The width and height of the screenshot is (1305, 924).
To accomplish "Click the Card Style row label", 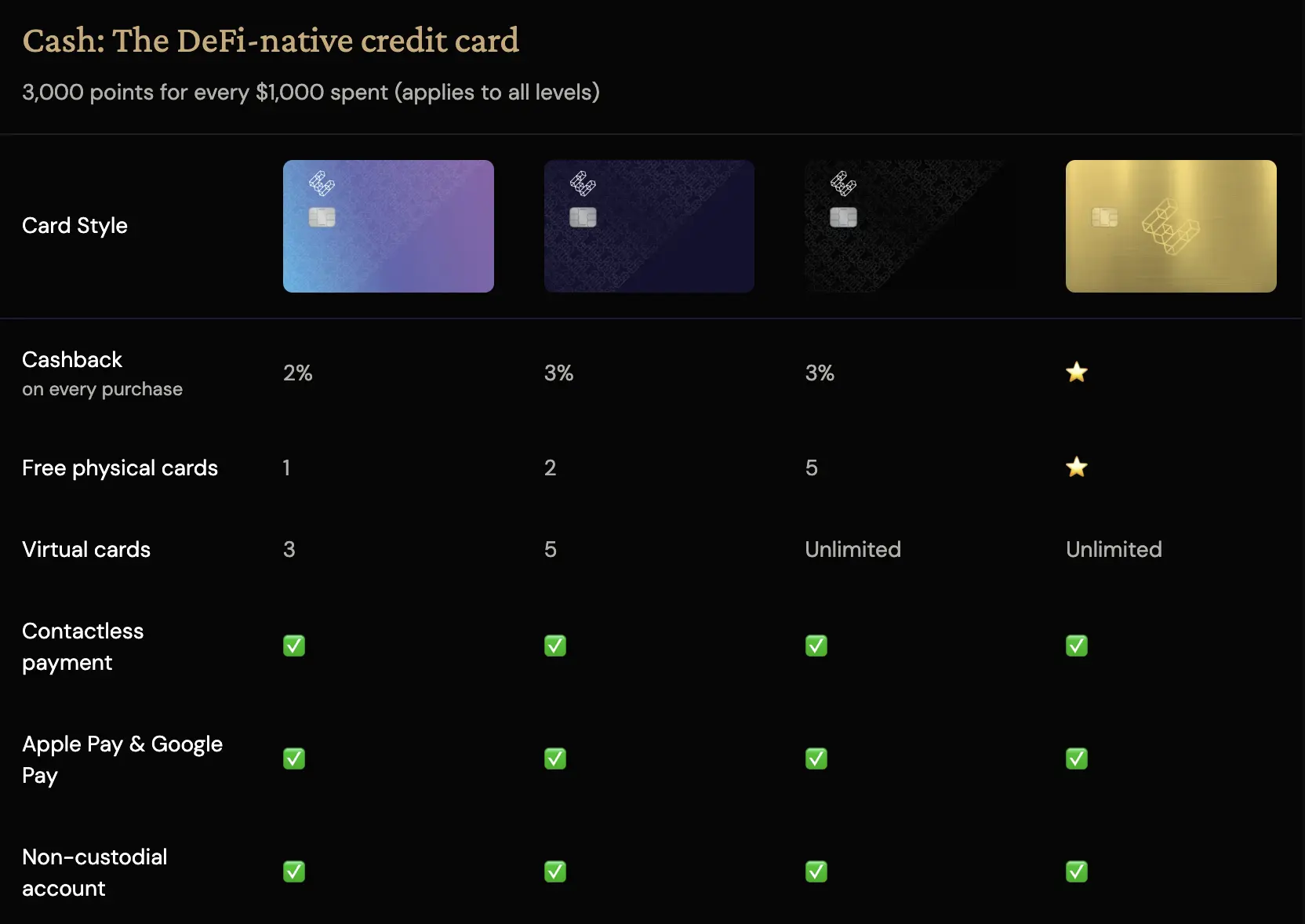I will (75, 226).
